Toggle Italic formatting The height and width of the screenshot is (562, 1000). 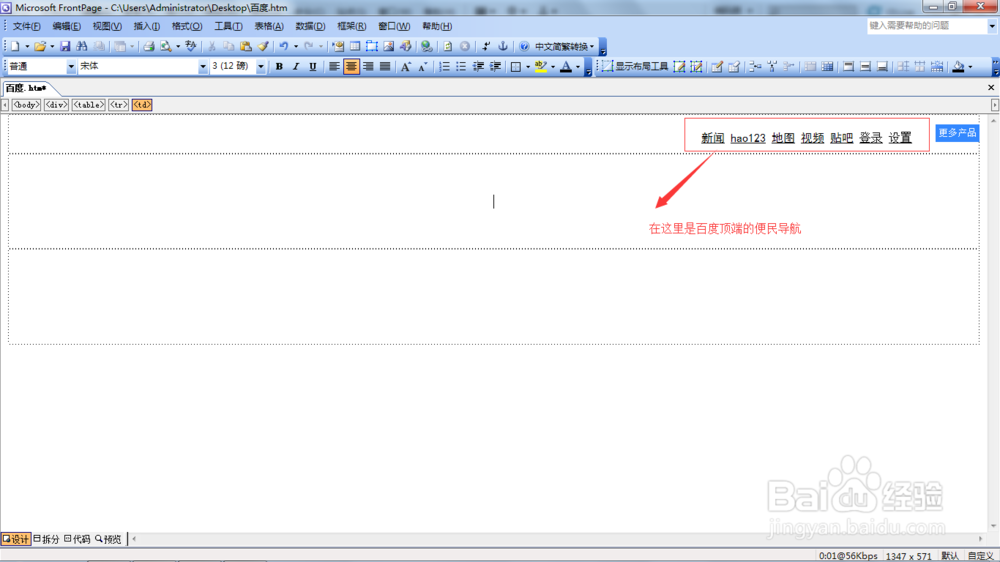[x=296, y=66]
